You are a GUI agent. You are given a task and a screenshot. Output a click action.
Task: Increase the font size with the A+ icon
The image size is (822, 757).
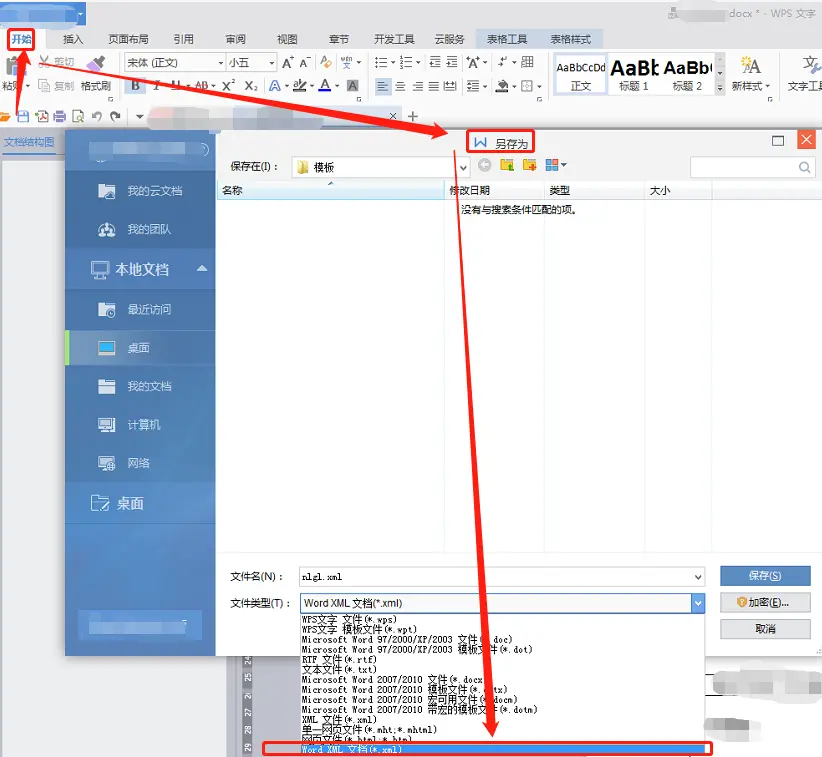[x=287, y=63]
